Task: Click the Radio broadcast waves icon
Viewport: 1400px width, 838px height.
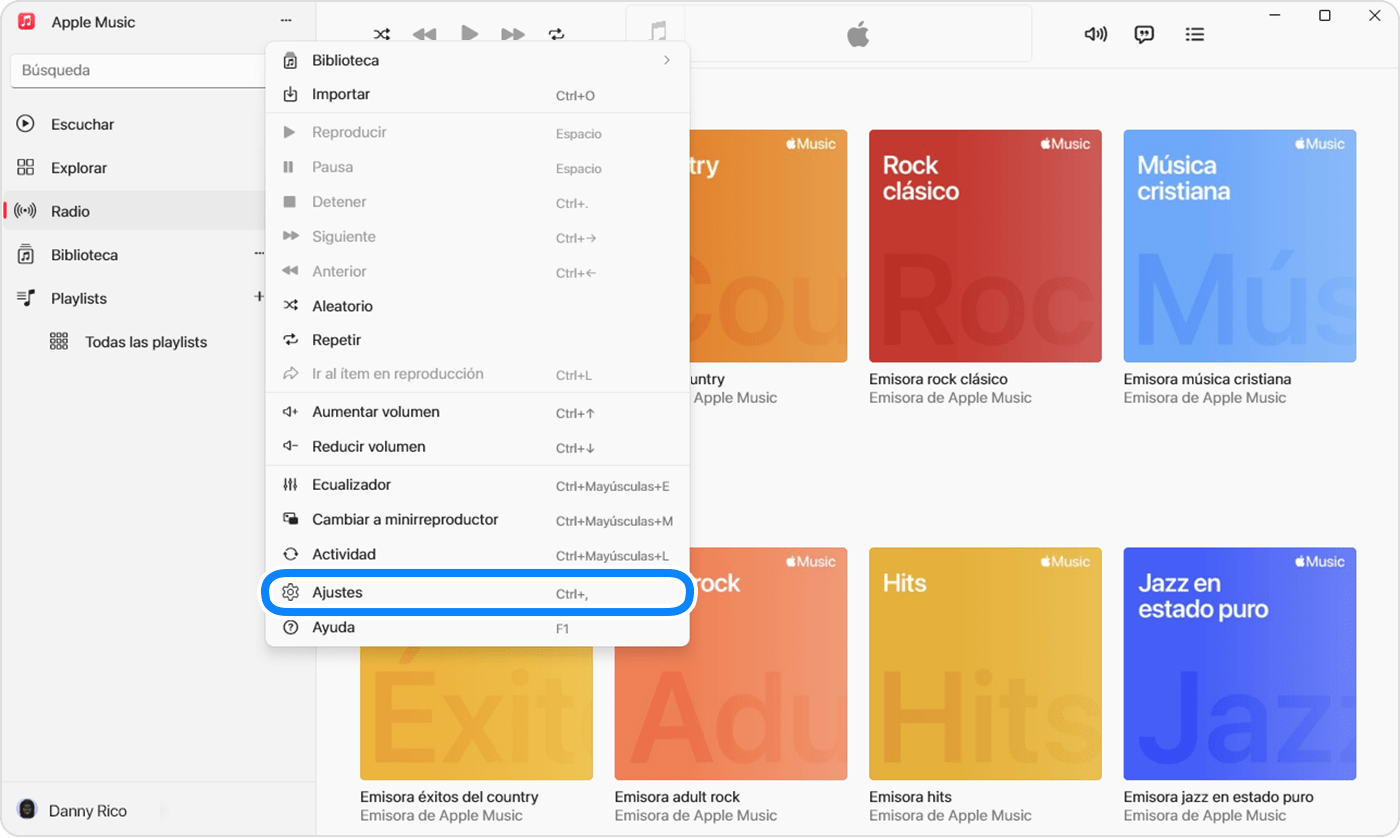Action: [x=26, y=211]
